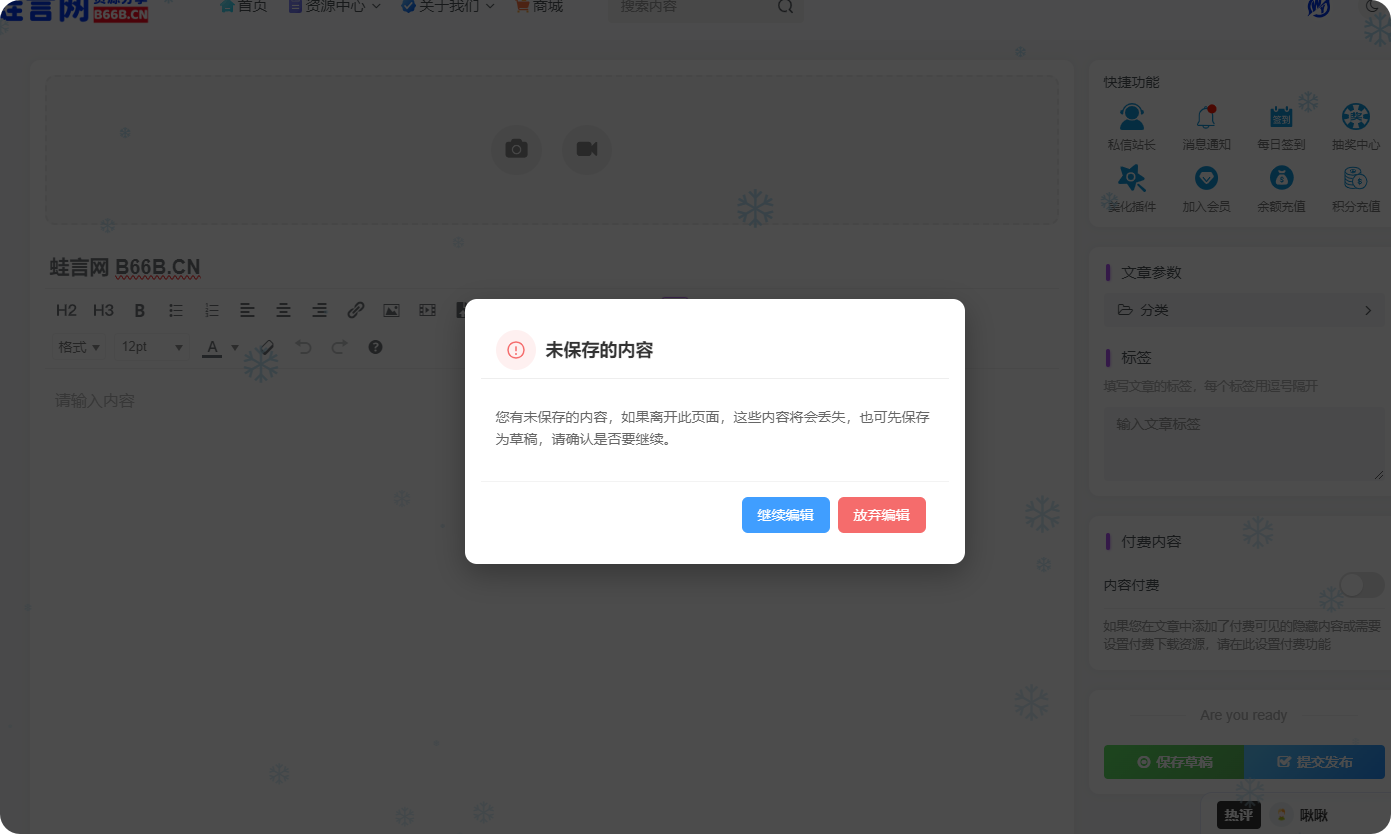Toggle the bulleted list formatting
The width and height of the screenshot is (1391, 834).
coord(175,310)
